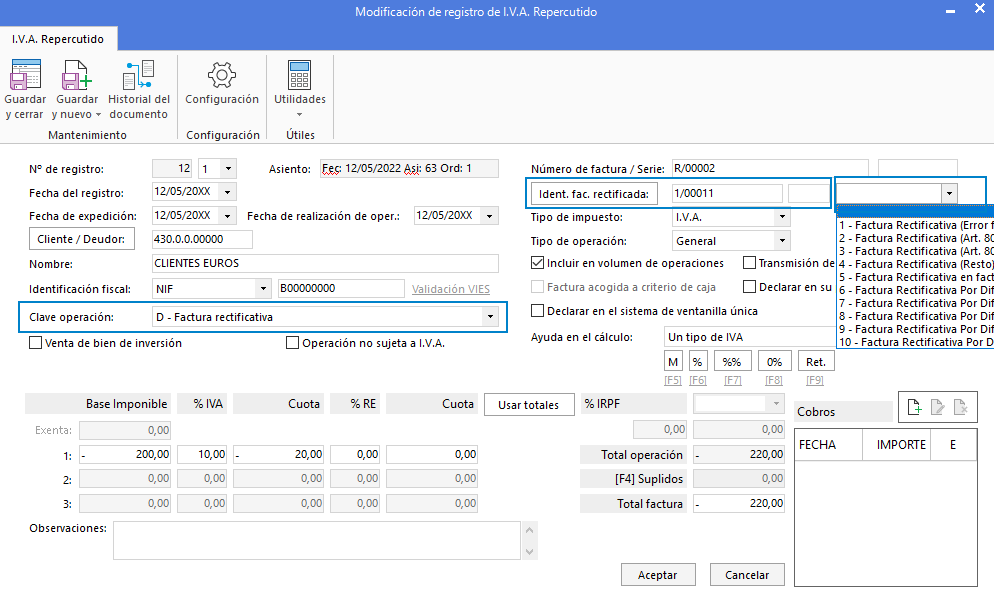Click Observaciones scrollbar down arrow
This screenshot has height=598, width=994.
coord(530,551)
